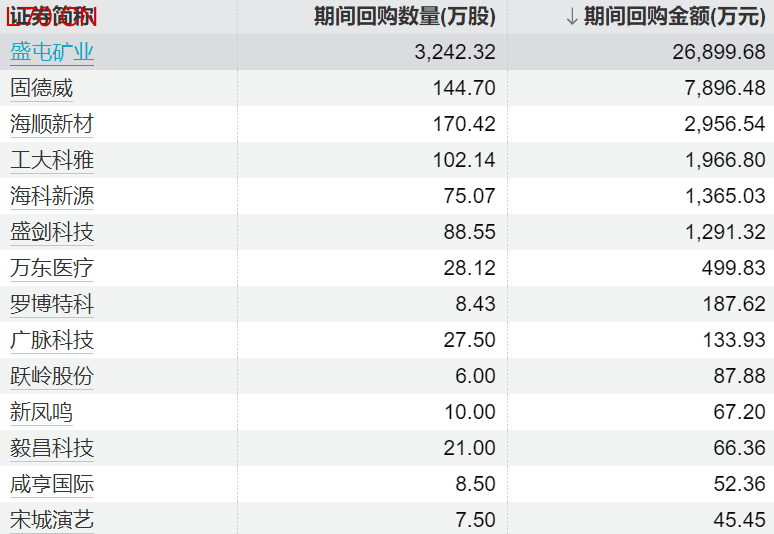The image size is (774, 534).
Task: Open the 盛剑科技 stock link
Action: tap(52, 232)
